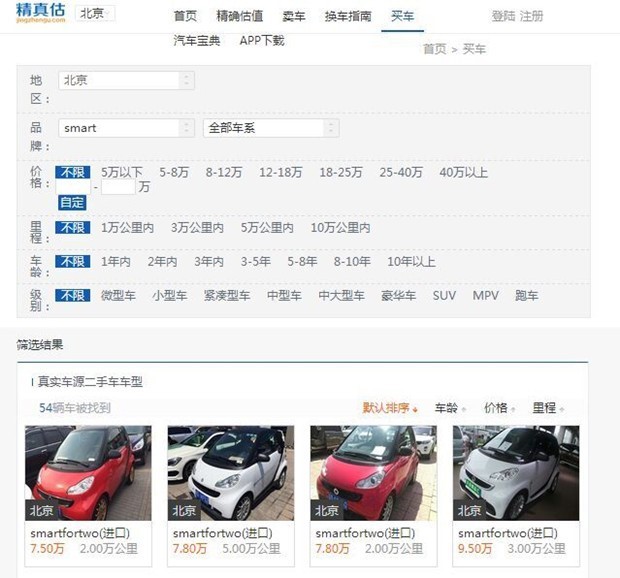Open the red smartfortwo 7.50万 photo

[88, 473]
